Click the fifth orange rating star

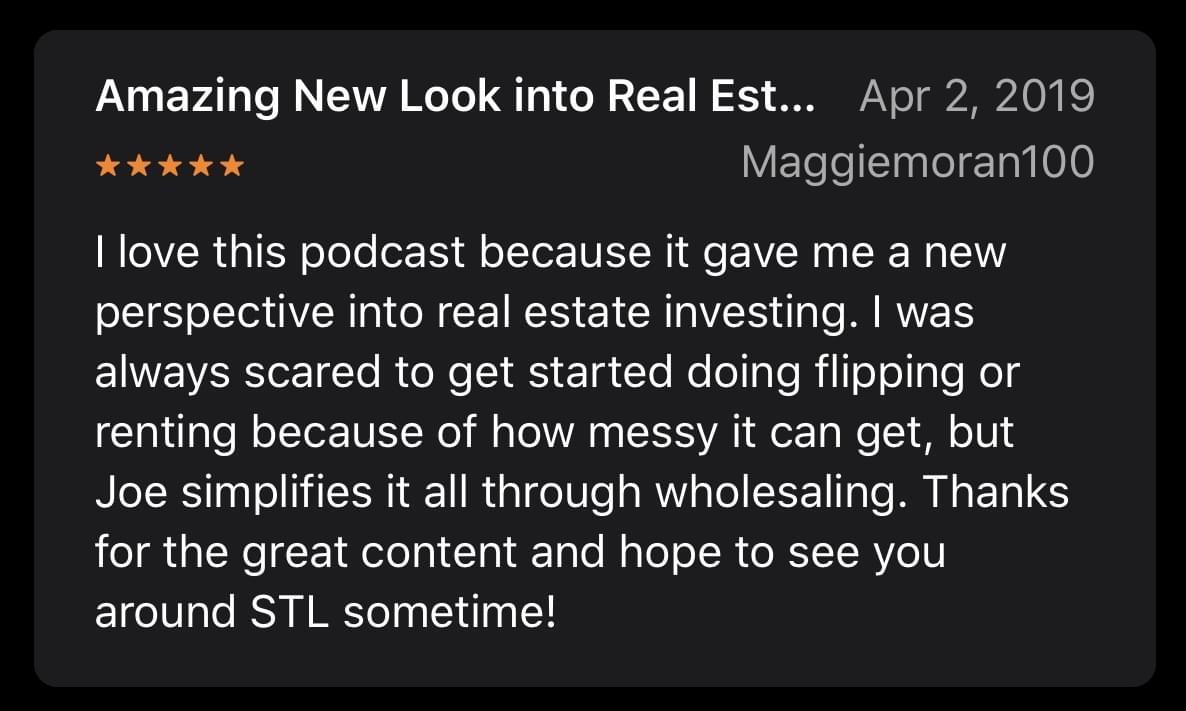tap(231, 165)
